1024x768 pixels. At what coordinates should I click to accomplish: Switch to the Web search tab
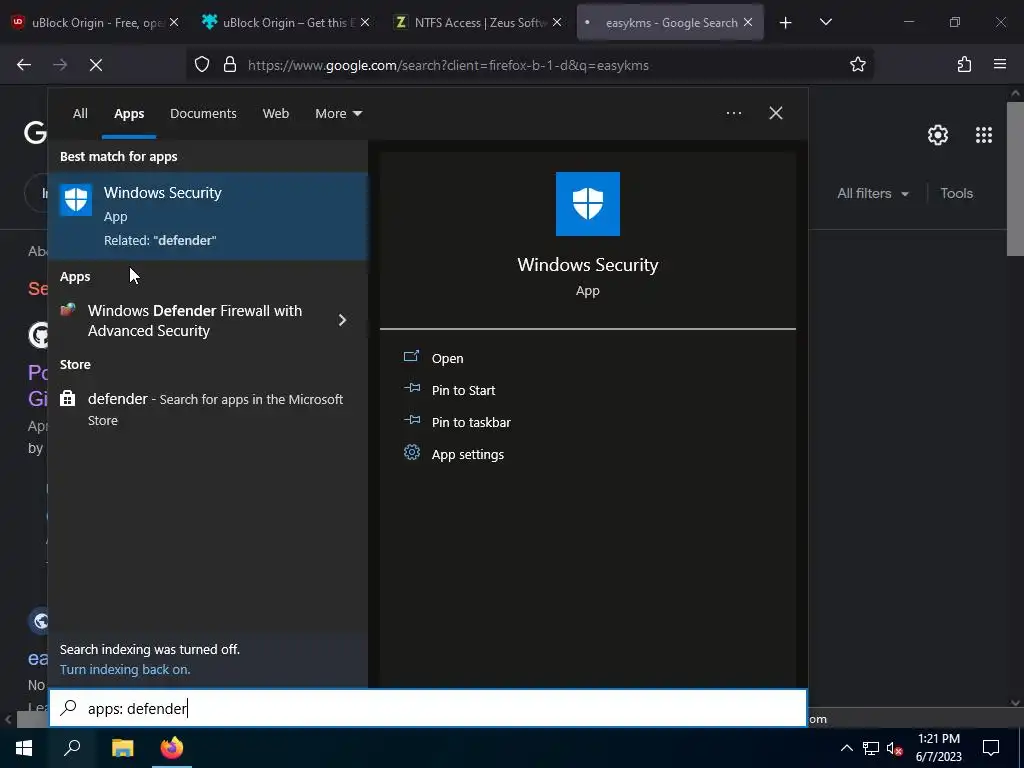pos(276,114)
